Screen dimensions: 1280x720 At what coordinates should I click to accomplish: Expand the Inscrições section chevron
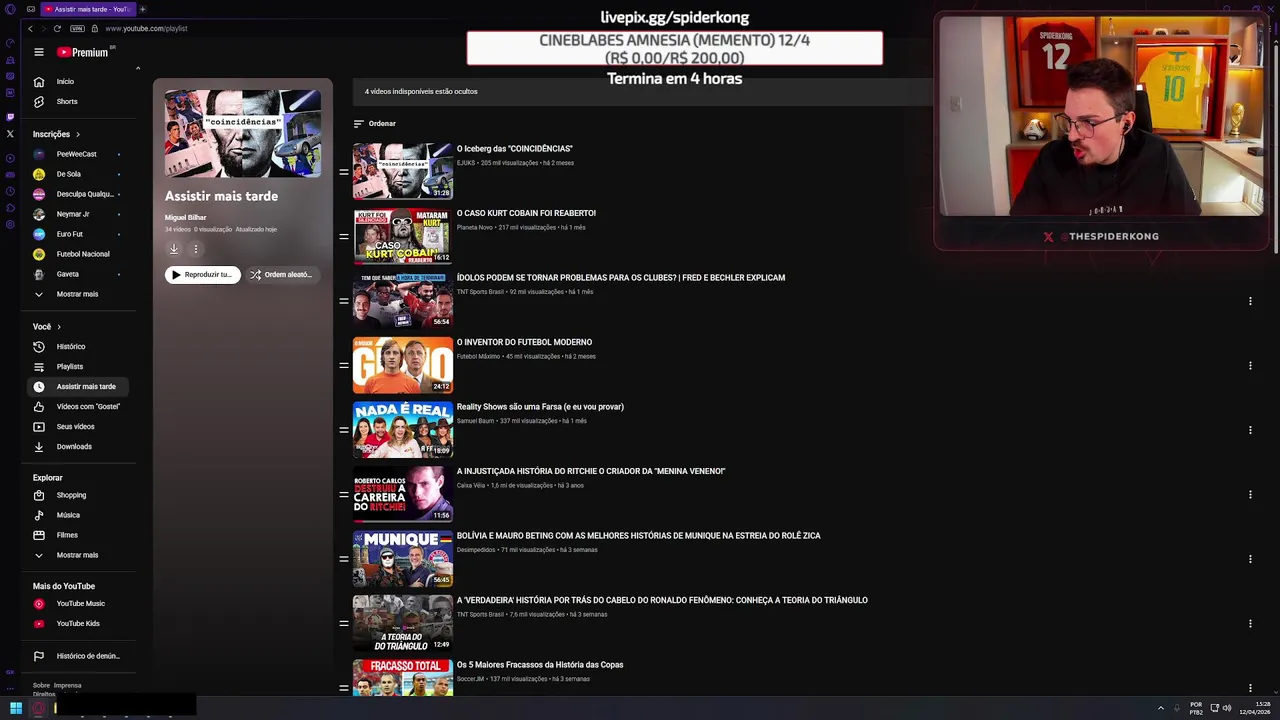(x=77, y=134)
